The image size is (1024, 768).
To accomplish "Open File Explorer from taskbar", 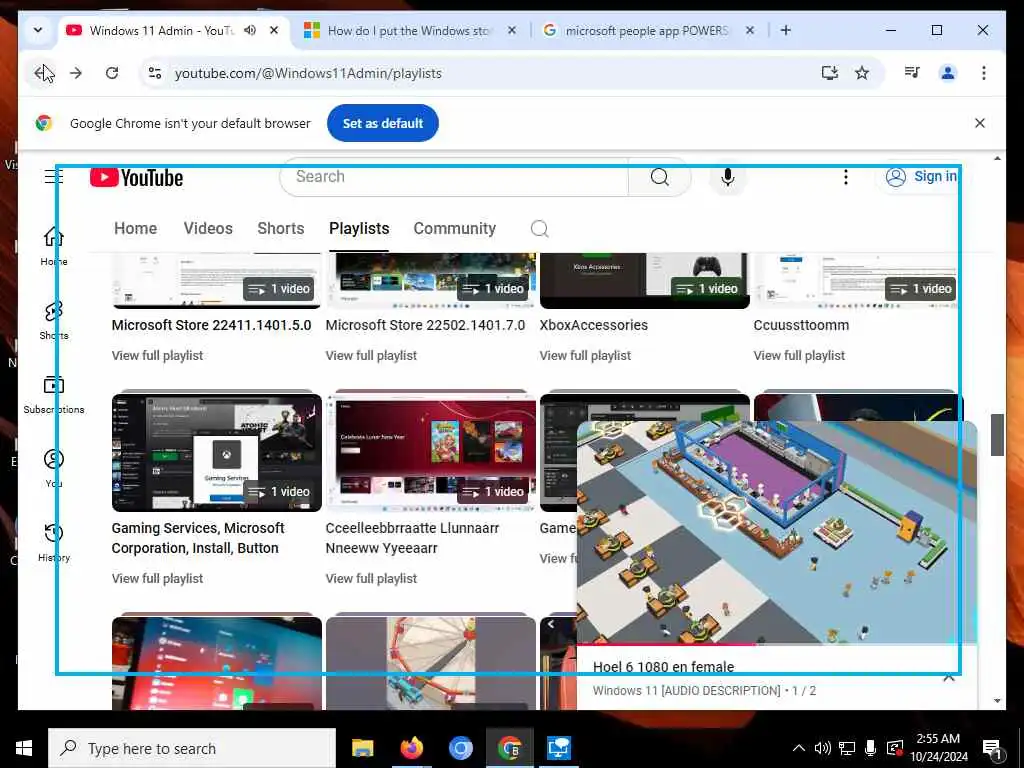I will (x=362, y=748).
